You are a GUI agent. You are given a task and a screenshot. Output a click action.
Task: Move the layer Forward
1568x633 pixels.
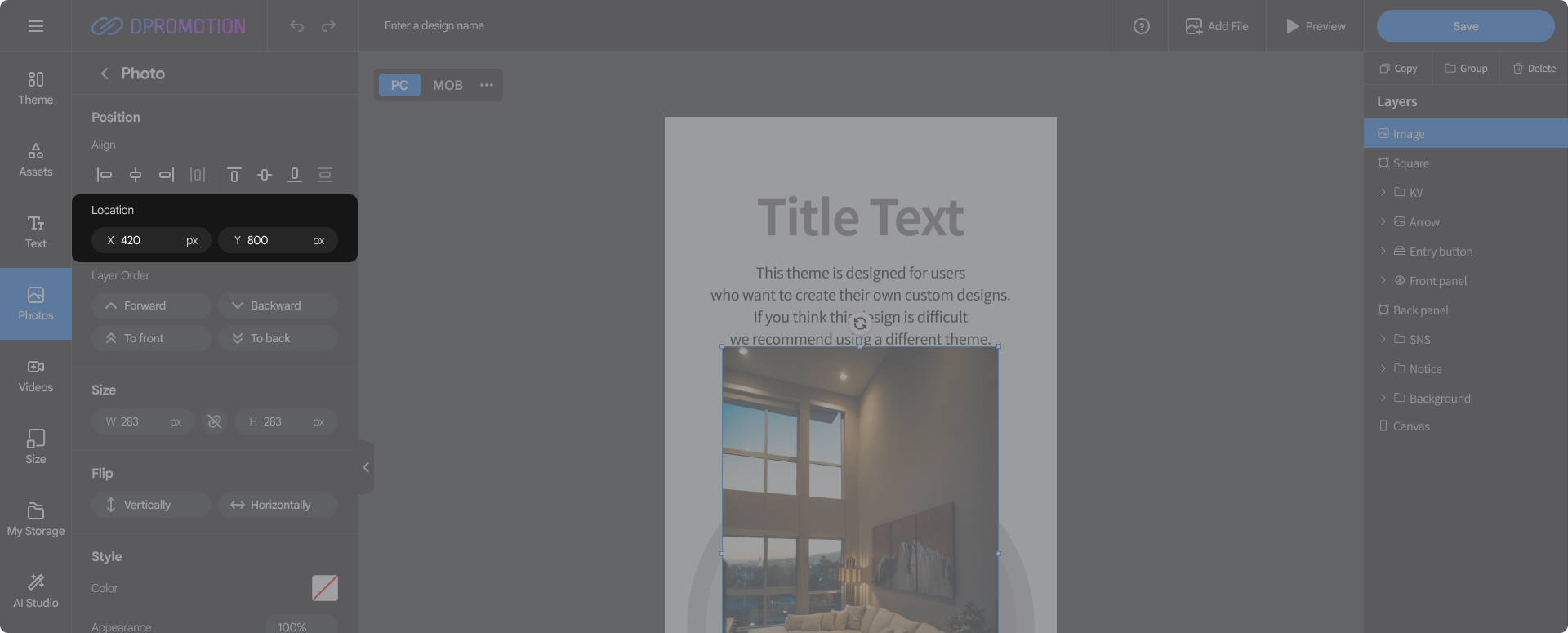(x=151, y=305)
